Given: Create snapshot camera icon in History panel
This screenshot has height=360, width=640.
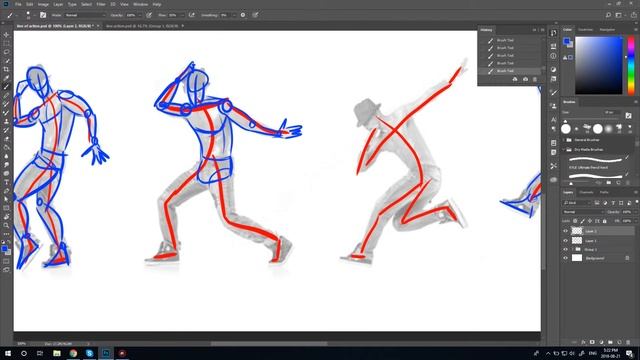Looking at the screenshot, I should (x=525, y=79).
